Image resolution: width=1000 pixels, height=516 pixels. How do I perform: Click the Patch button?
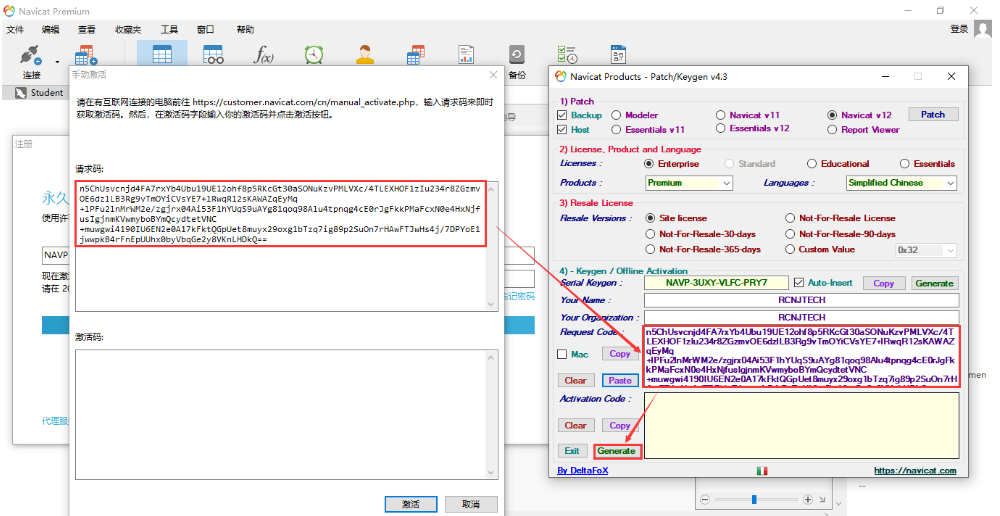[933, 115]
